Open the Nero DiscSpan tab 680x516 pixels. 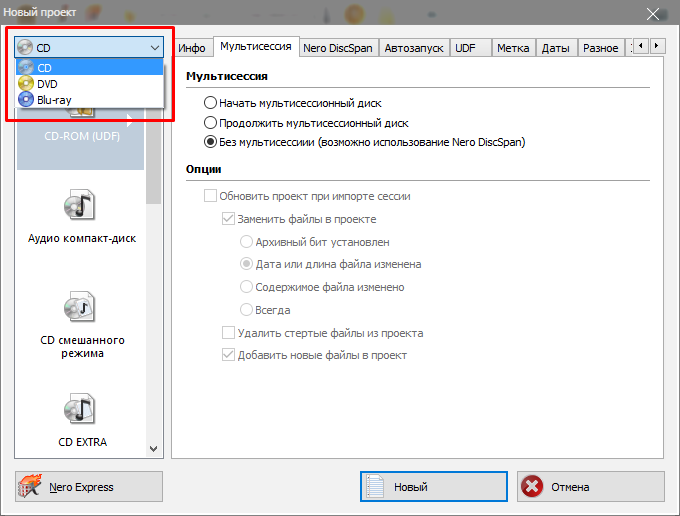click(x=338, y=48)
